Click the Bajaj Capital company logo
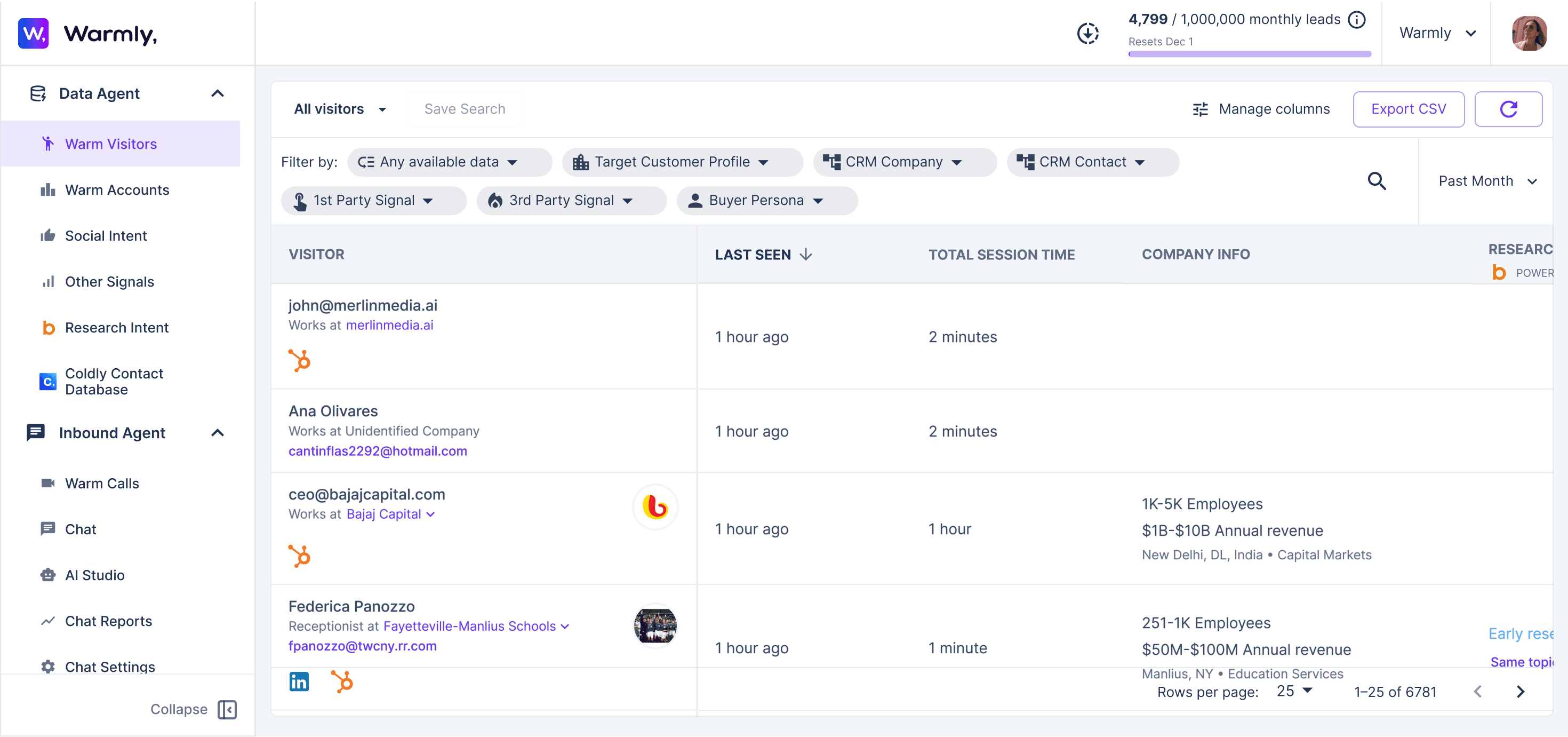This screenshot has width=1568, height=737. [655, 507]
